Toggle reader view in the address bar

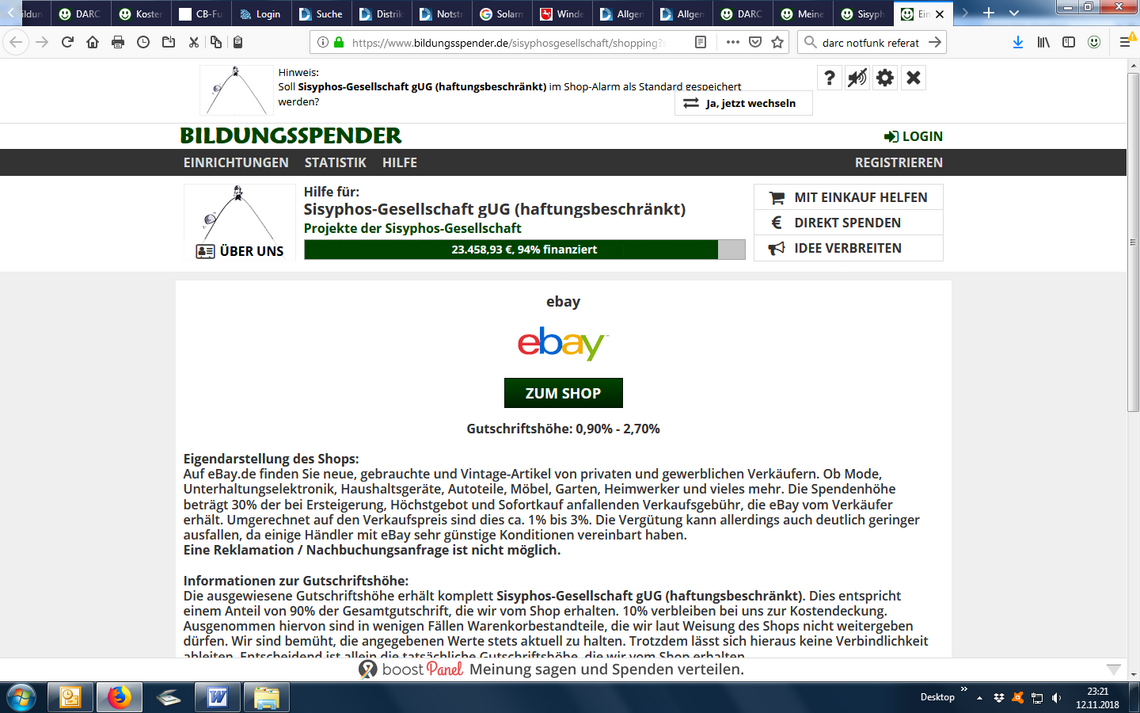click(x=700, y=42)
